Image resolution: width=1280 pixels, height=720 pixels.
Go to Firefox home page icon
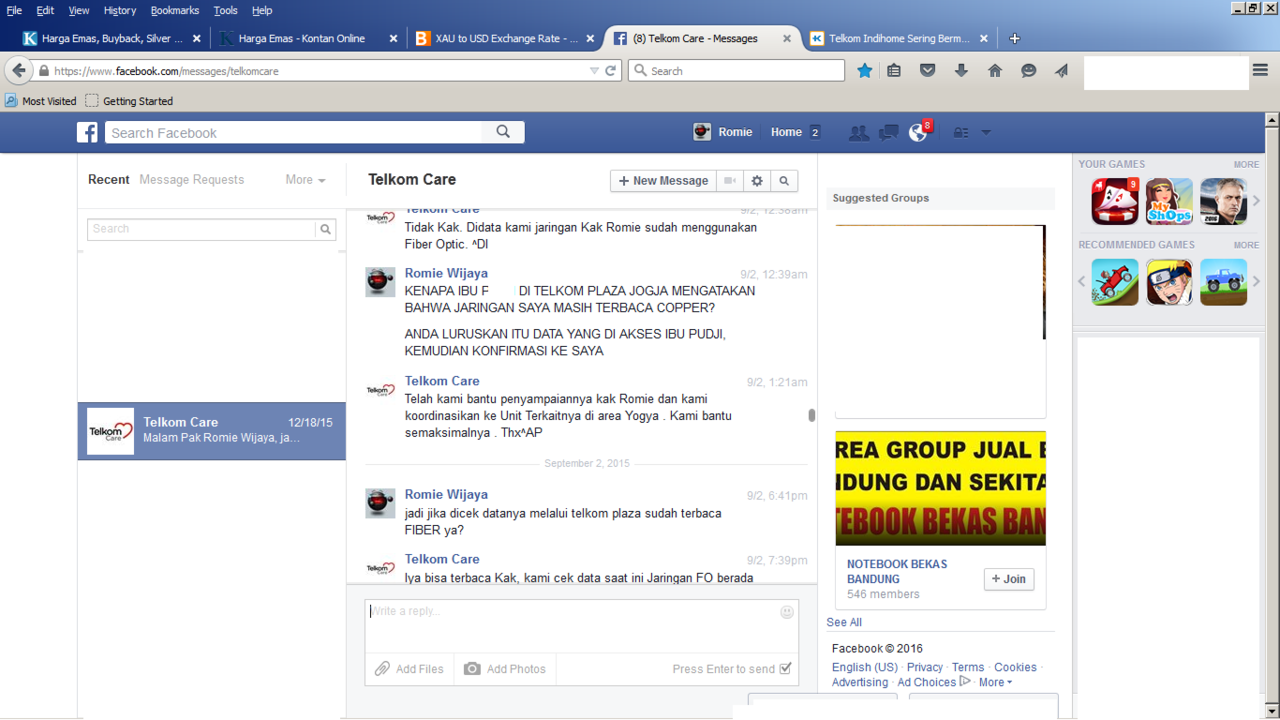click(995, 71)
